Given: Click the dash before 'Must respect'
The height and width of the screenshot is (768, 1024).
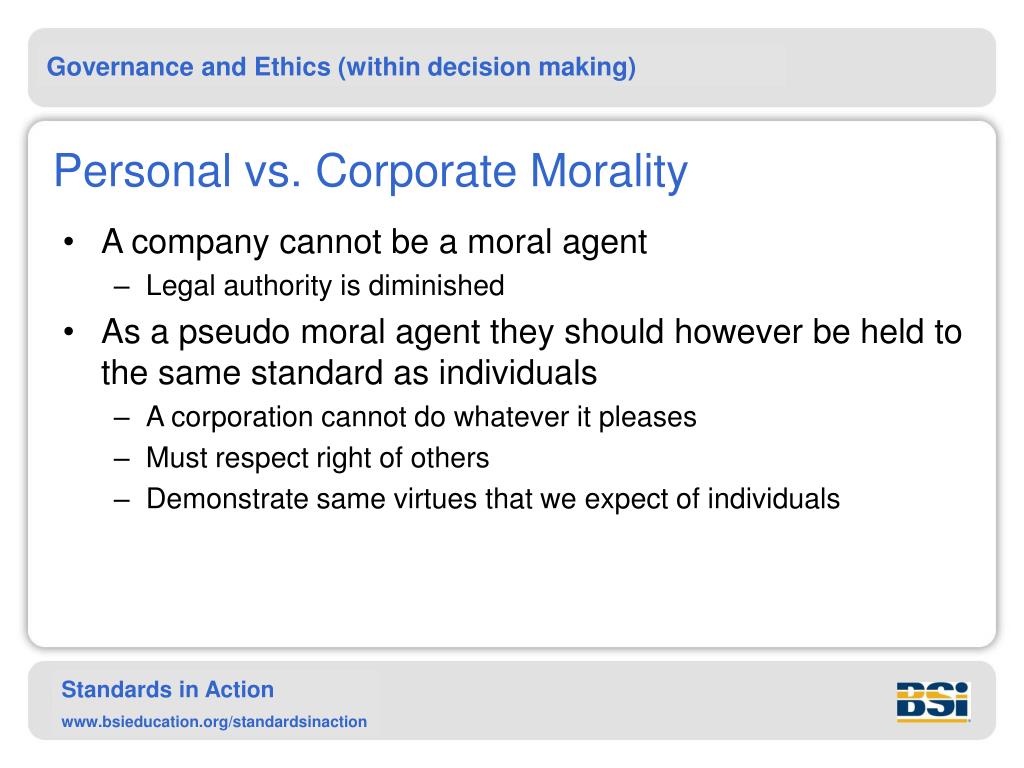Looking at the screenshot, I should point(121,460).
